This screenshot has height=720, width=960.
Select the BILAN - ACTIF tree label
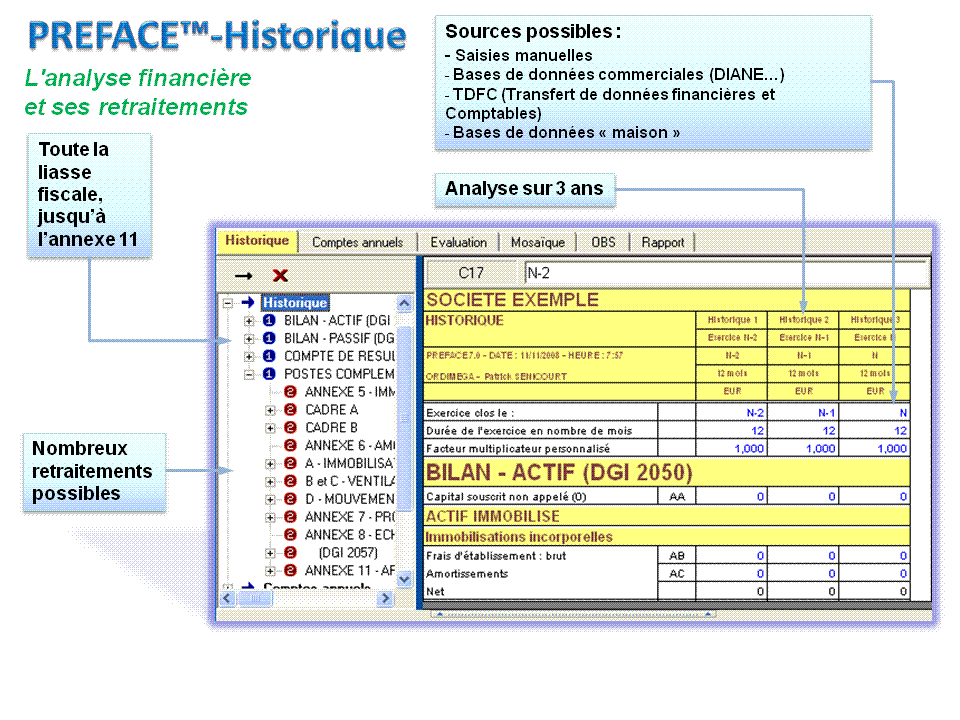337,320
